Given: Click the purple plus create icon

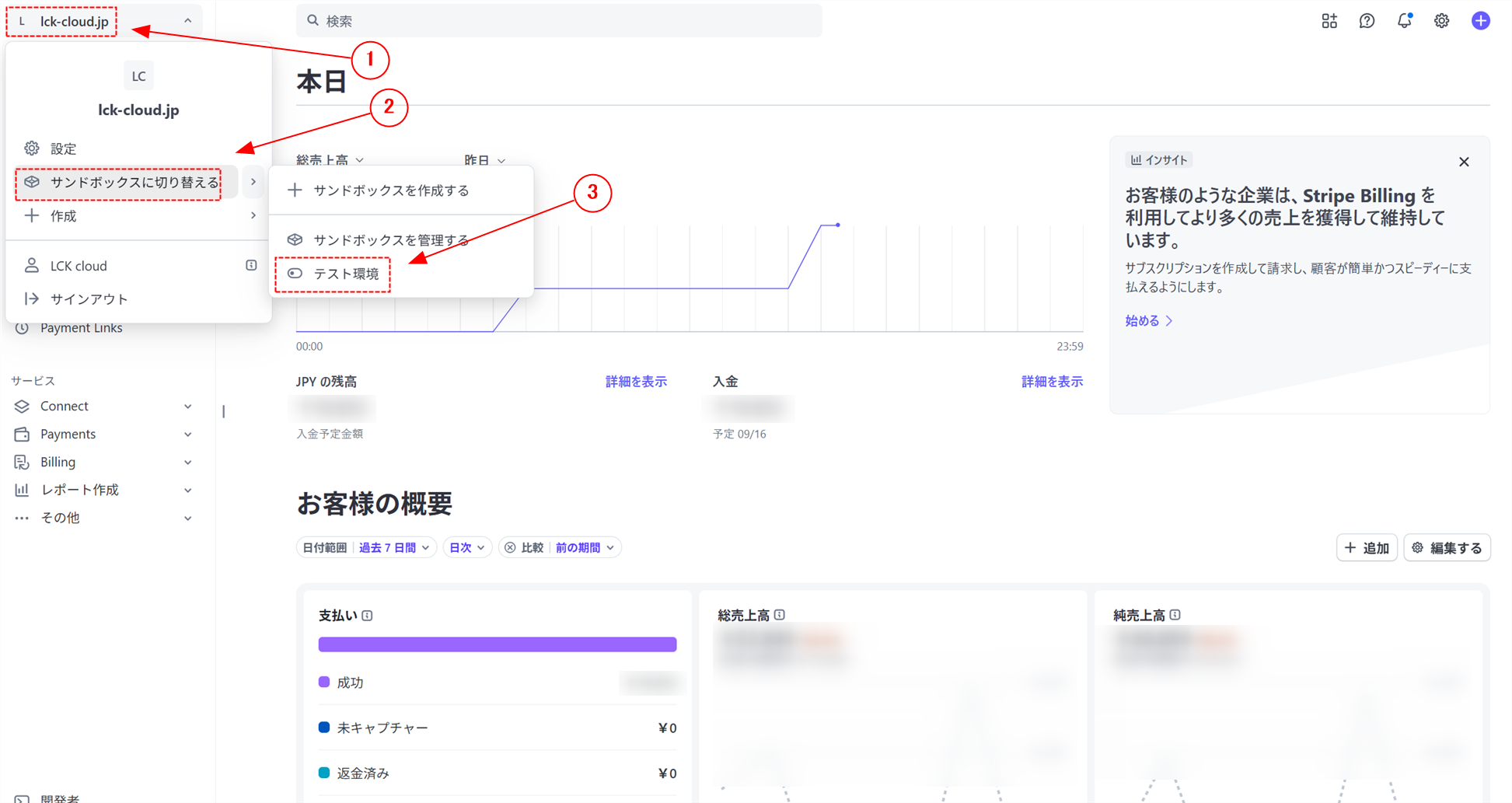Looking at the screenshot, I should [1481, 21].
